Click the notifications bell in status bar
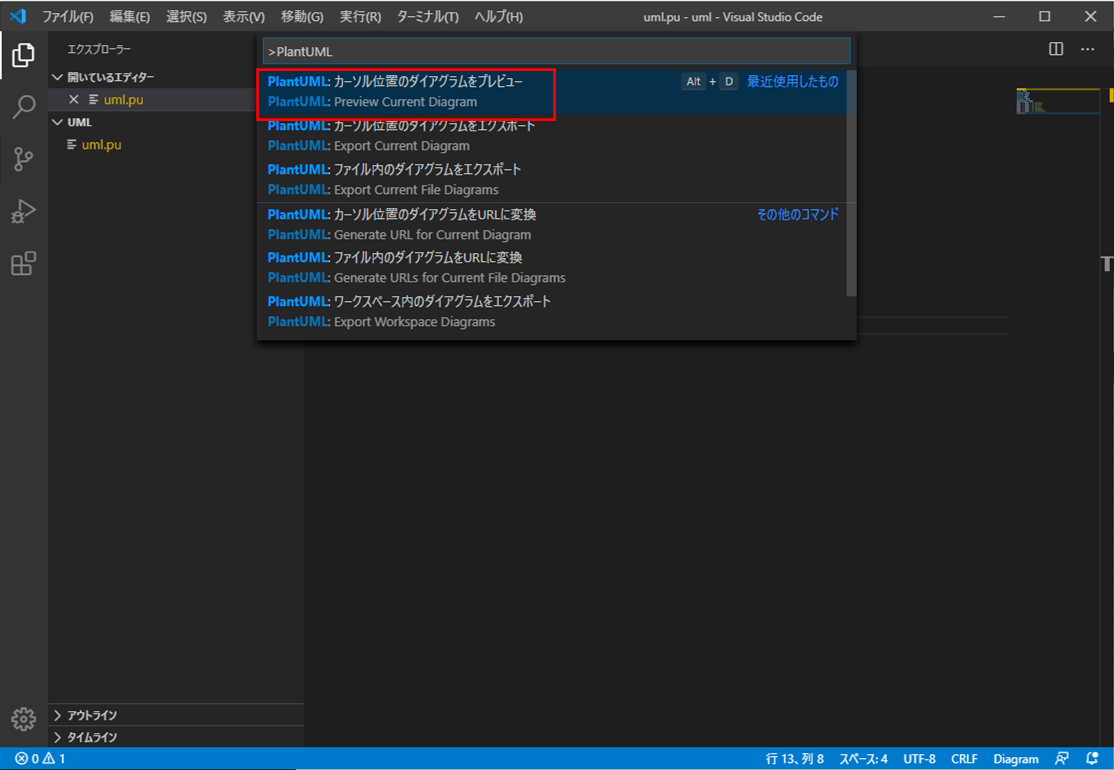This screenshot has width=1114, height=770. (x=1092, y=759)
